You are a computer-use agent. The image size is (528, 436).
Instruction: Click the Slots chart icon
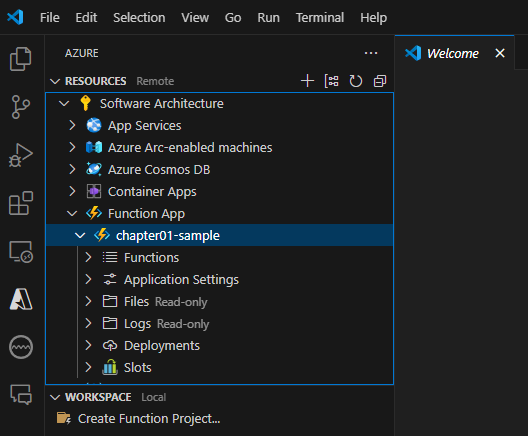coord(110,367)
